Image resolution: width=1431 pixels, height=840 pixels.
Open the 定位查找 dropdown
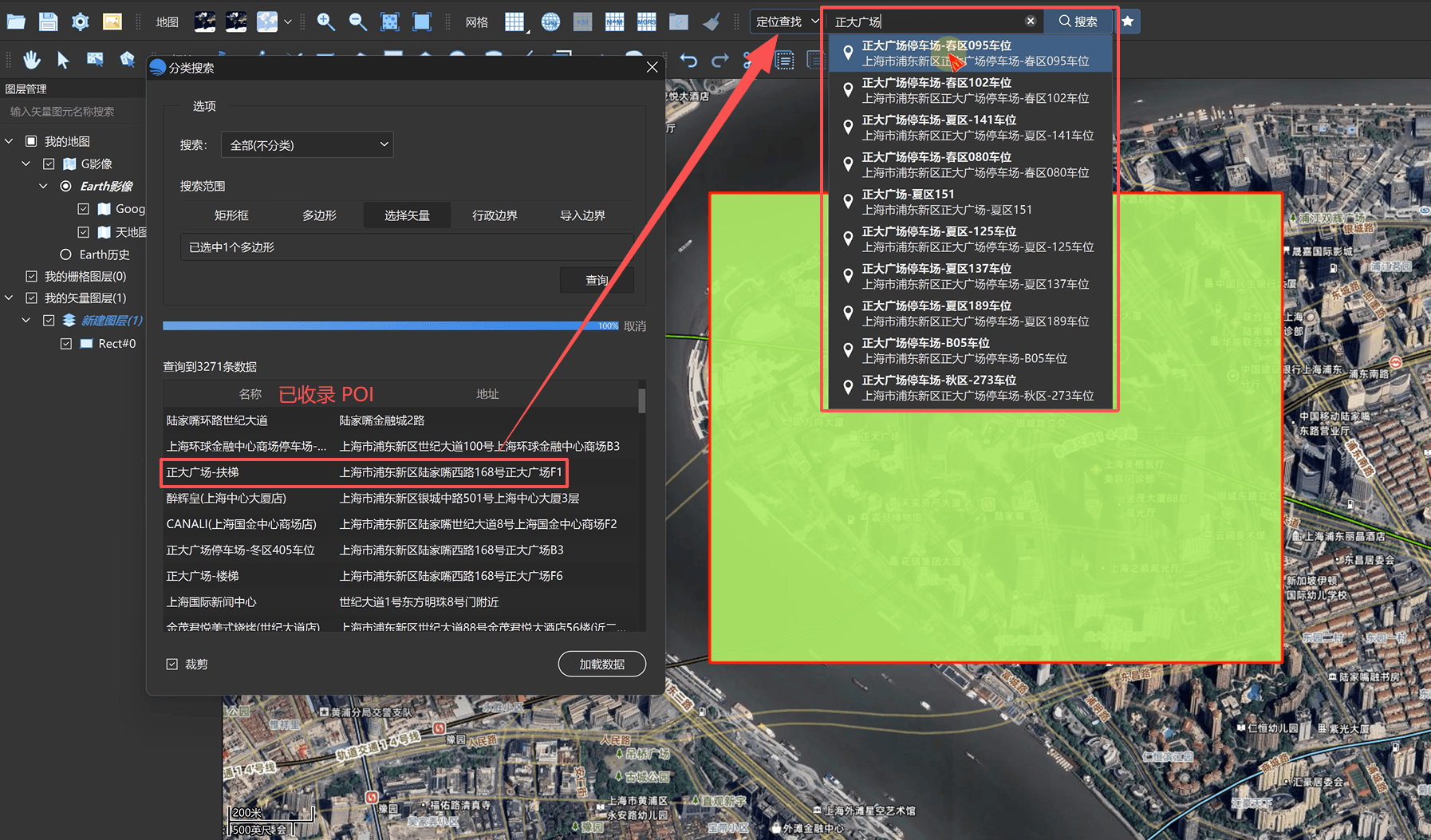tap(786, 22)
